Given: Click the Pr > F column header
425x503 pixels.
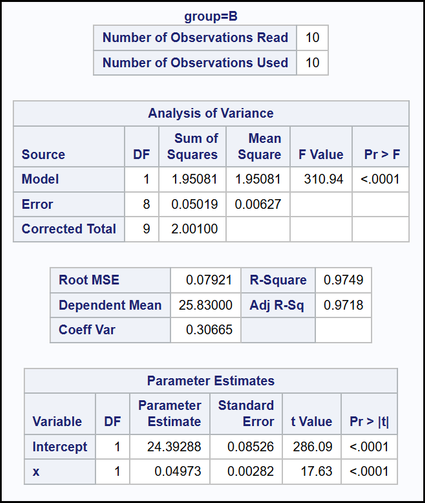Looking at the screenshot, I should point(382,155).
